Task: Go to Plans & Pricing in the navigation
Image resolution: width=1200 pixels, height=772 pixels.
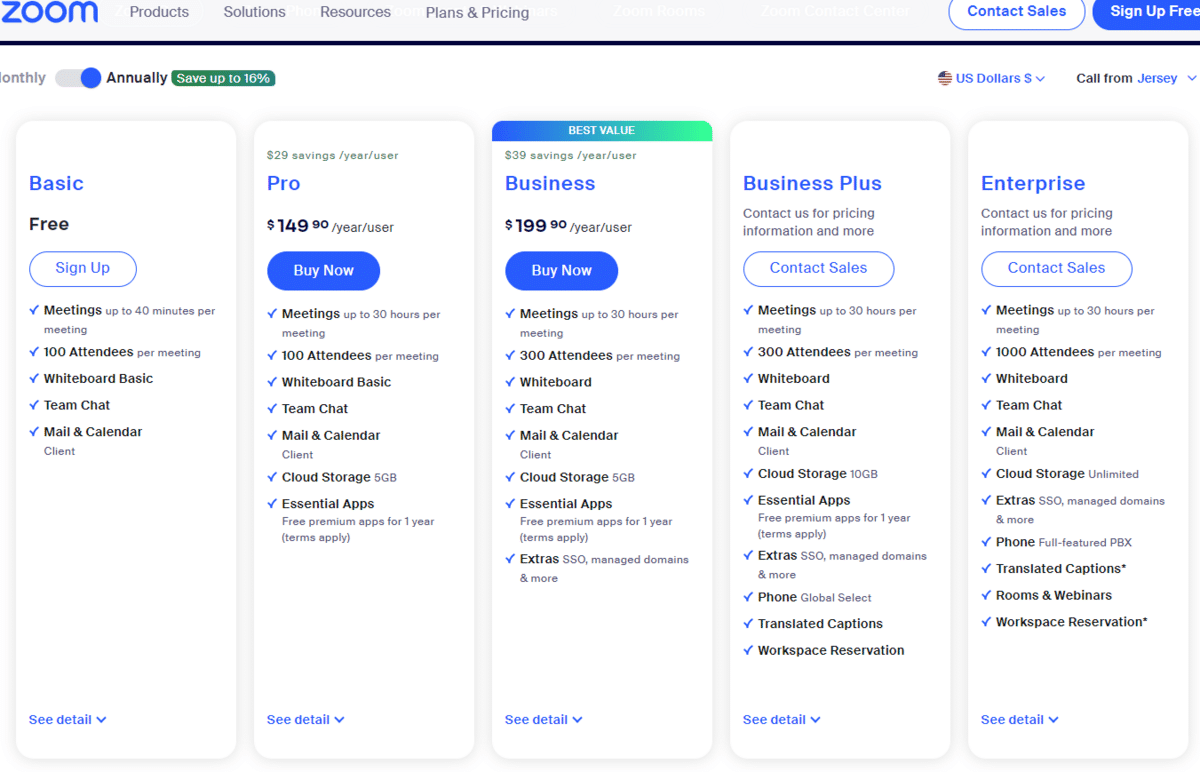Action: point(477,13)
